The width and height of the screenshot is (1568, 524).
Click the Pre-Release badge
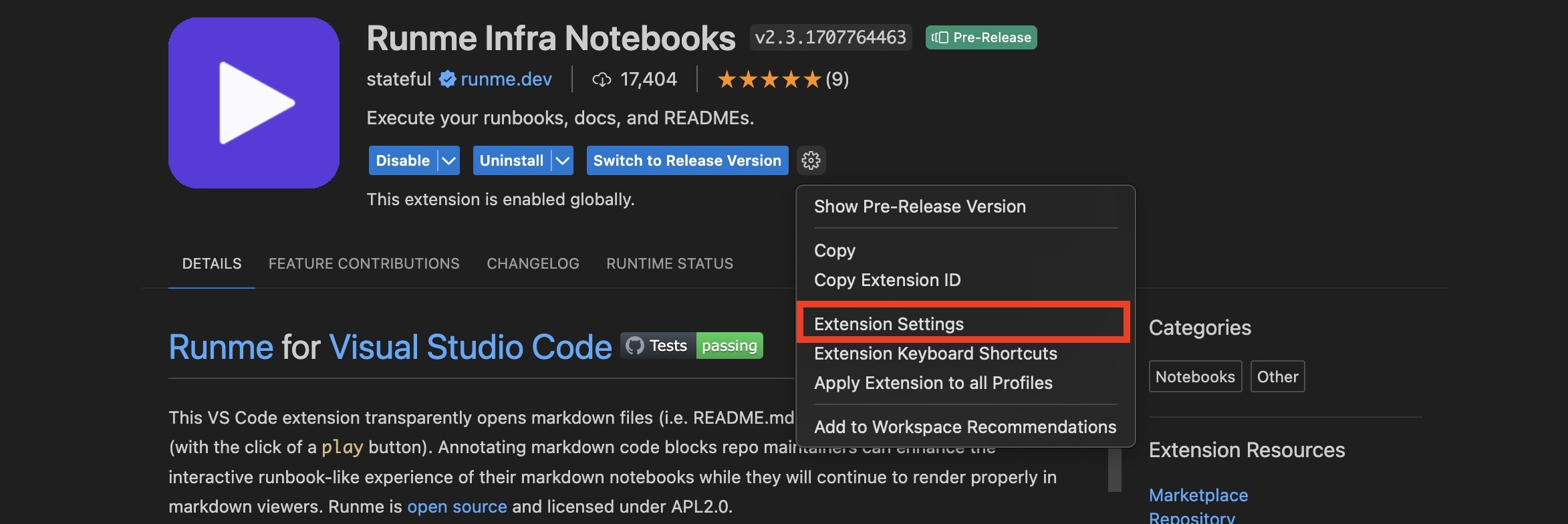pyautogui.click(x=981, y=37)
